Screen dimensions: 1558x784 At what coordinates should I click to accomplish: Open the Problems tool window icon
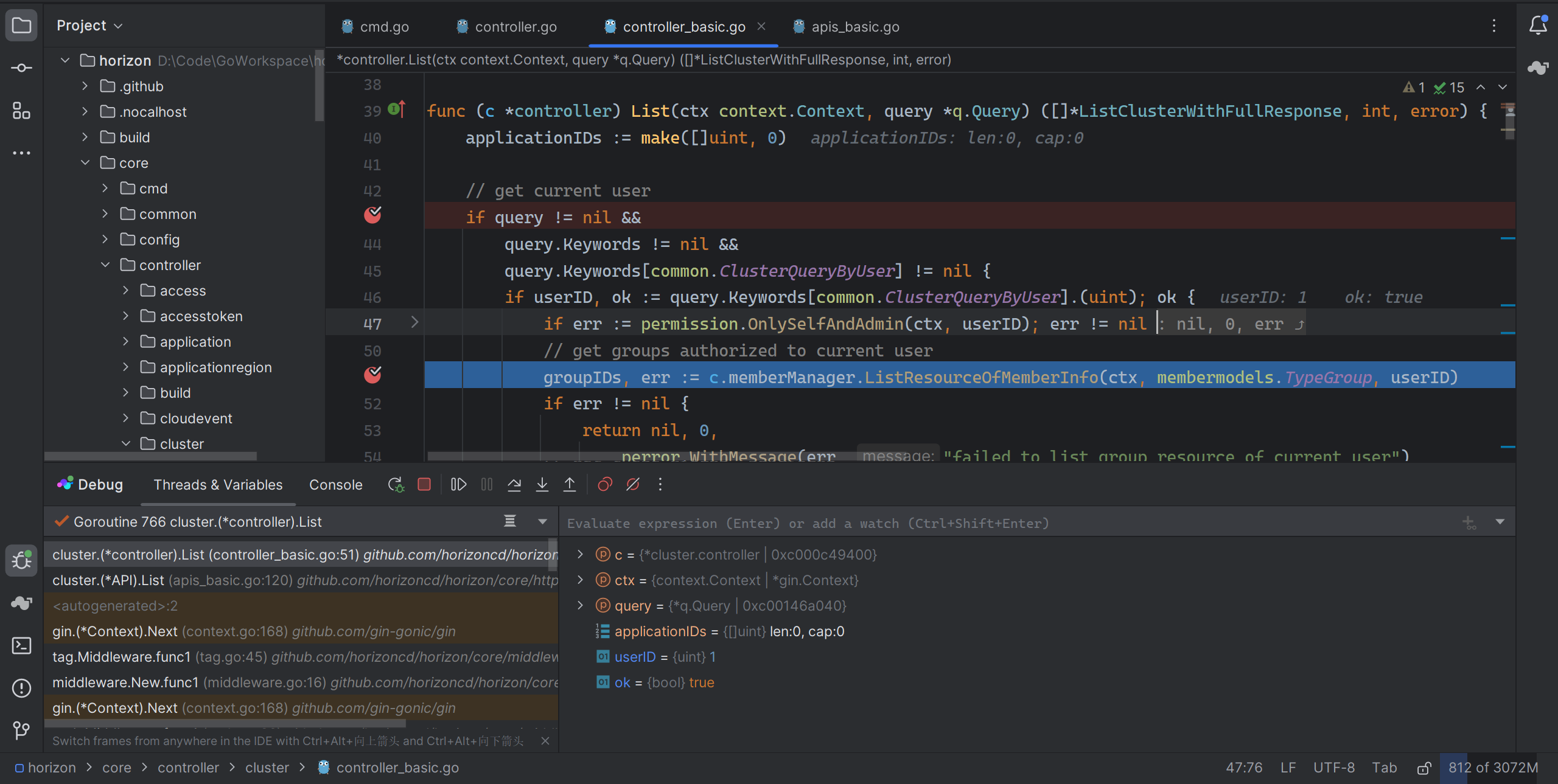coord(21,688)
